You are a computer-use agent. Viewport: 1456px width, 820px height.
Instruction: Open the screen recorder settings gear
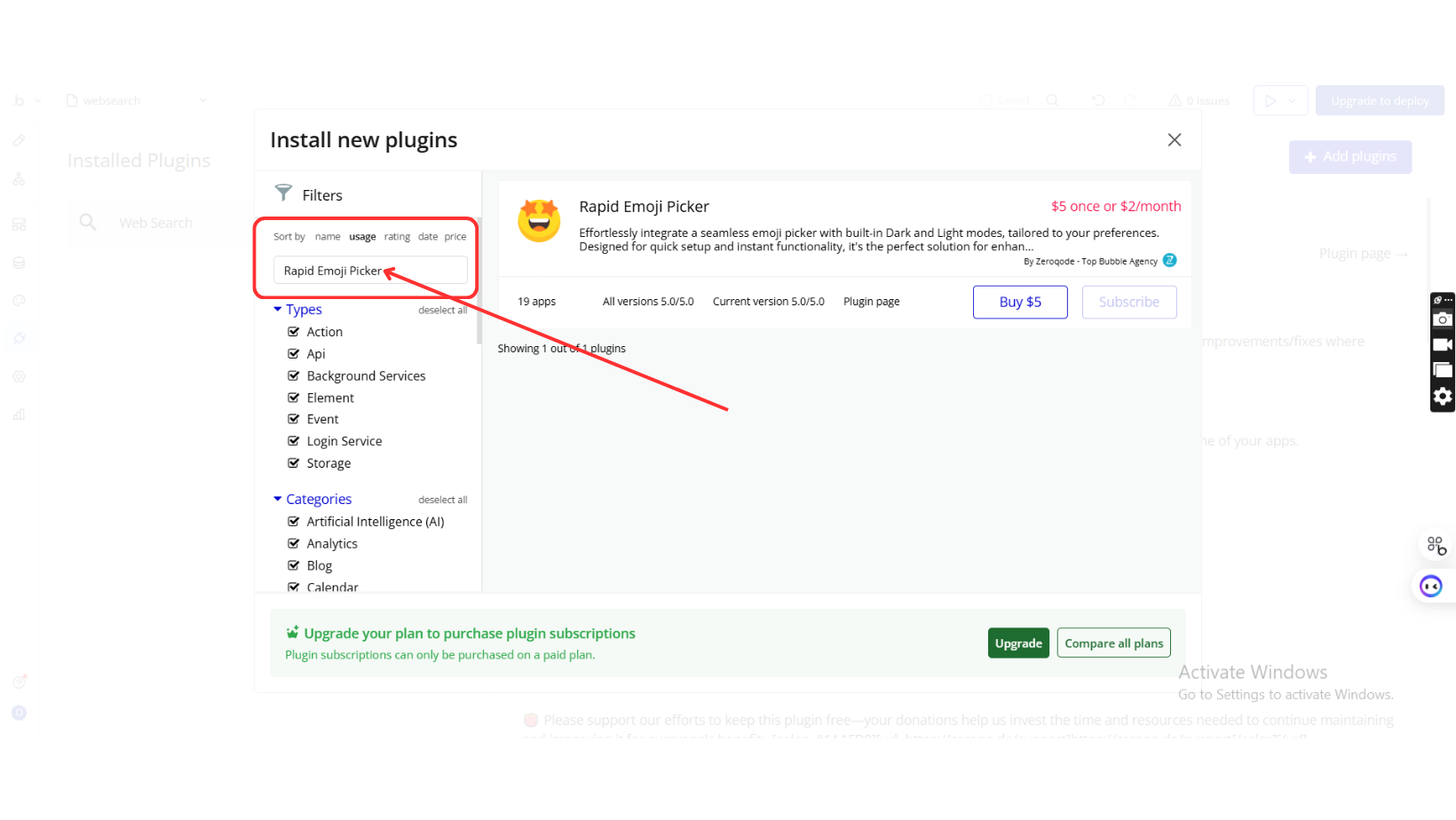click(1443, 397)
